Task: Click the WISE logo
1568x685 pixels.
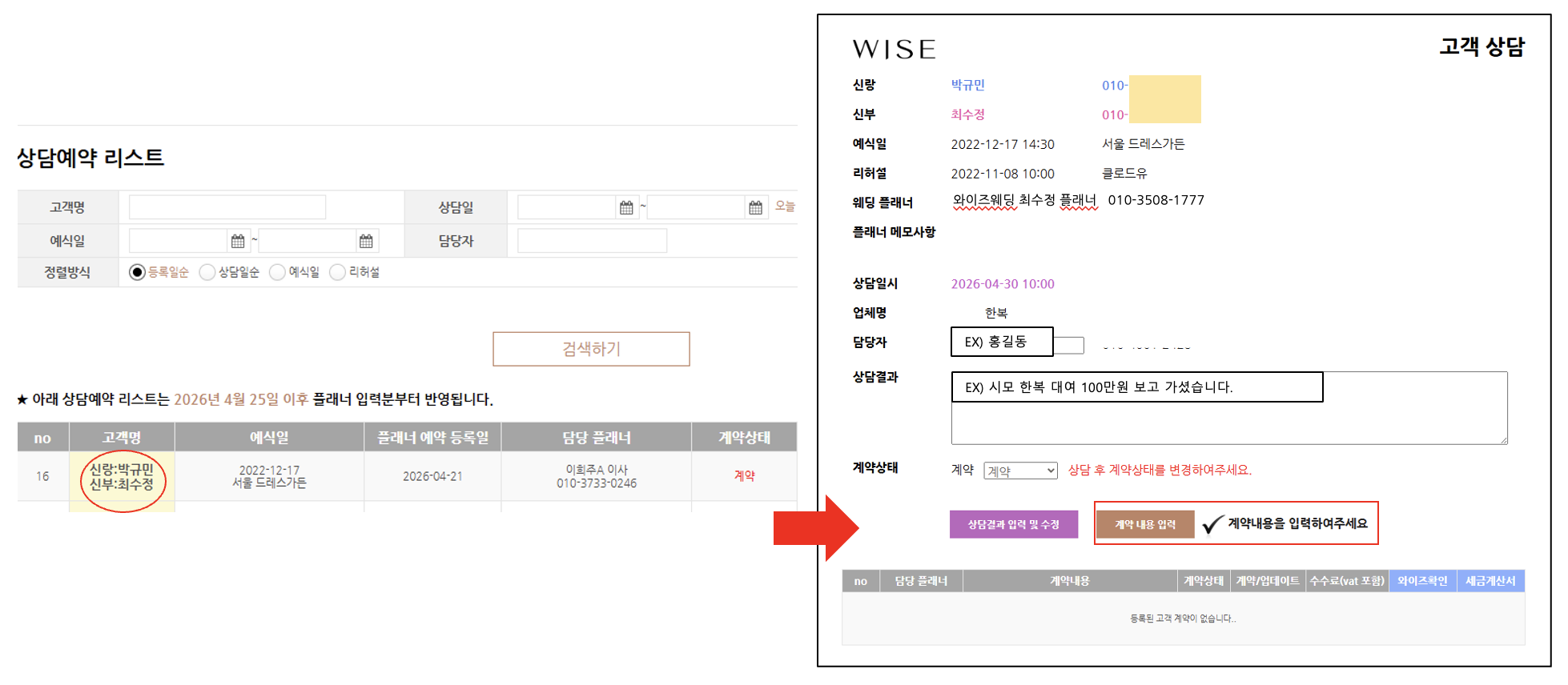Action: 894,50
